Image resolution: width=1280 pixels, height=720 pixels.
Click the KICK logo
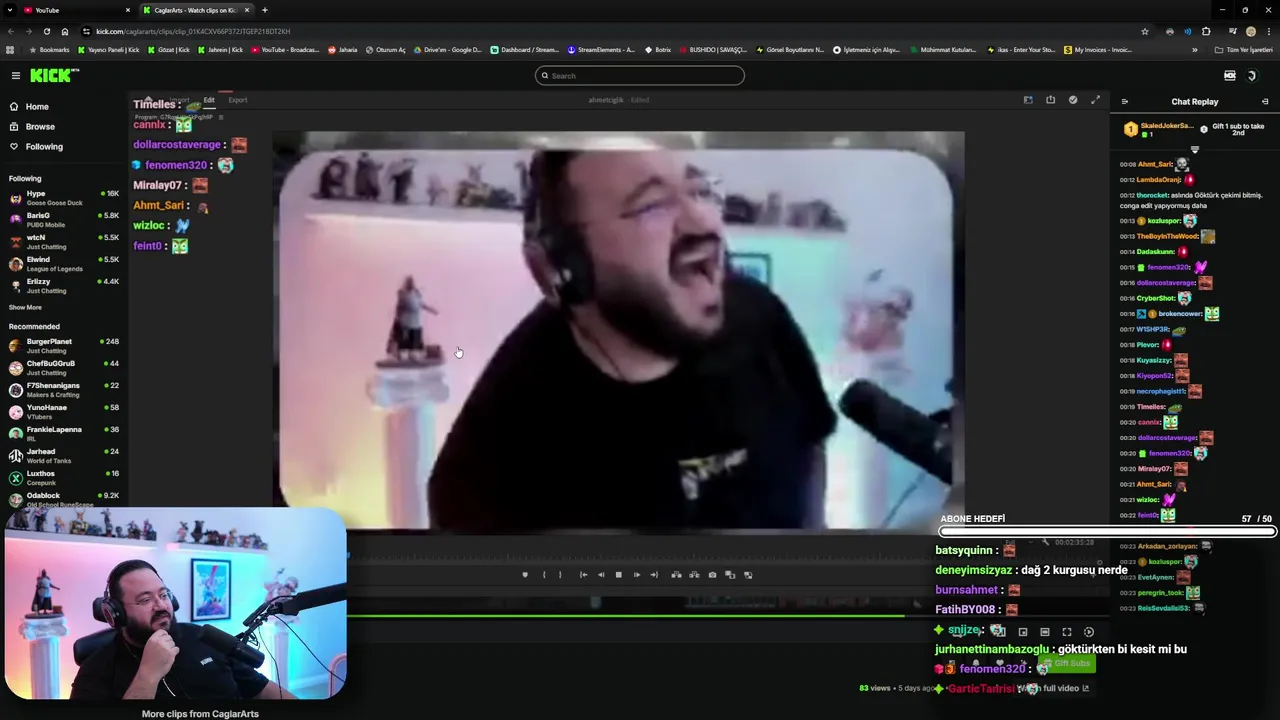coord(54,76)
